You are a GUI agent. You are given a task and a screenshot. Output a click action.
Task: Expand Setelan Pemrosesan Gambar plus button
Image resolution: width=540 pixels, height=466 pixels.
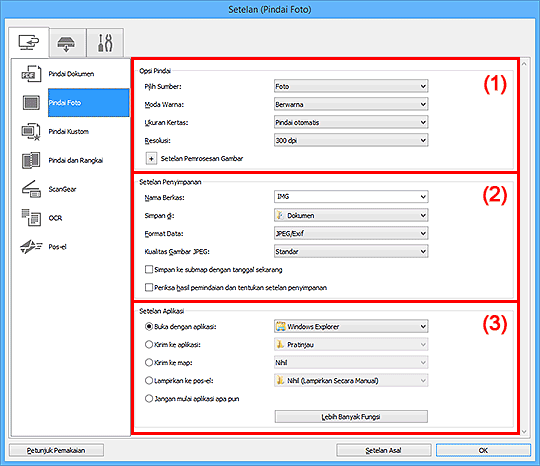pyautogui.click(x=151, y=159)
